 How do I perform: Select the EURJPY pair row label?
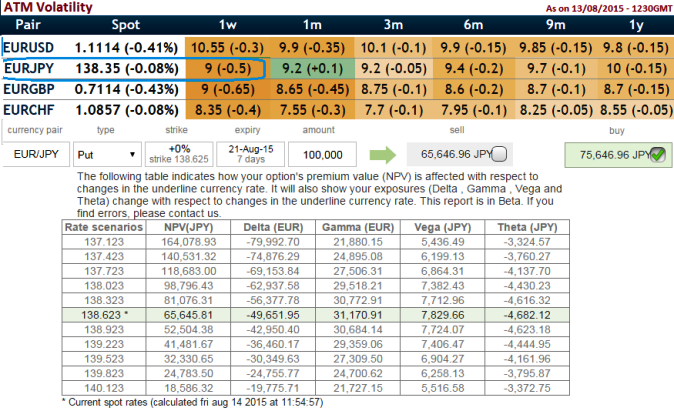tap(29, 68)
